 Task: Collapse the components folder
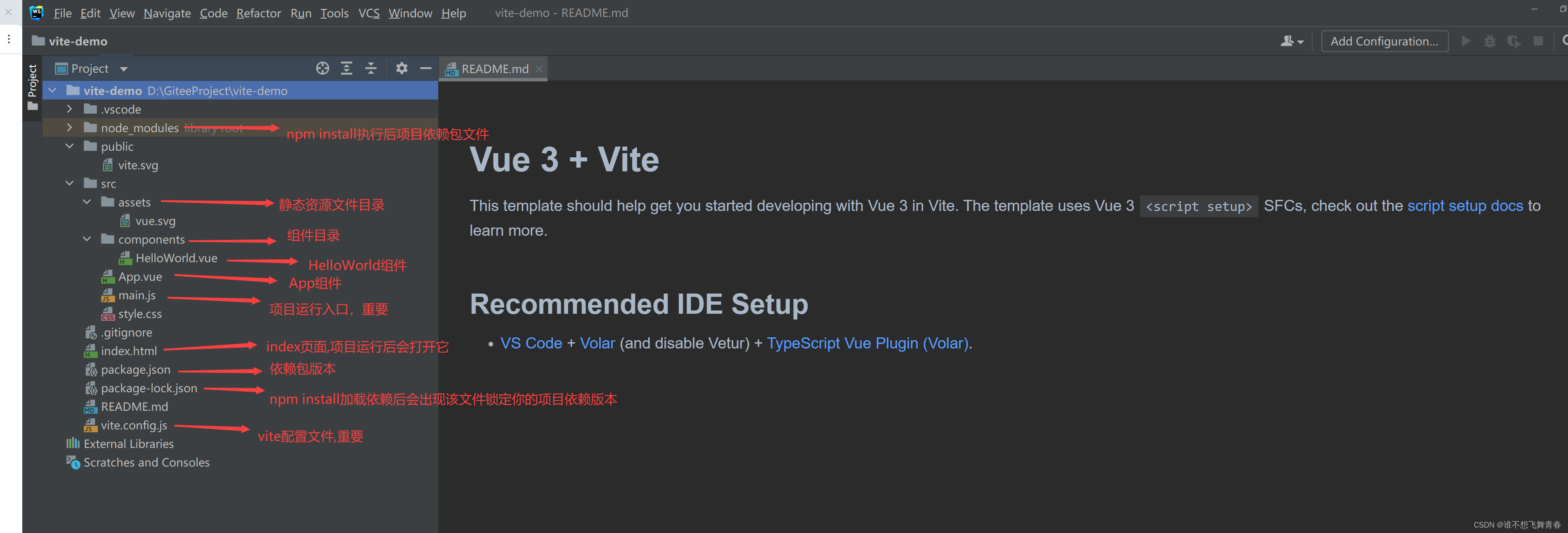(87, 239)
